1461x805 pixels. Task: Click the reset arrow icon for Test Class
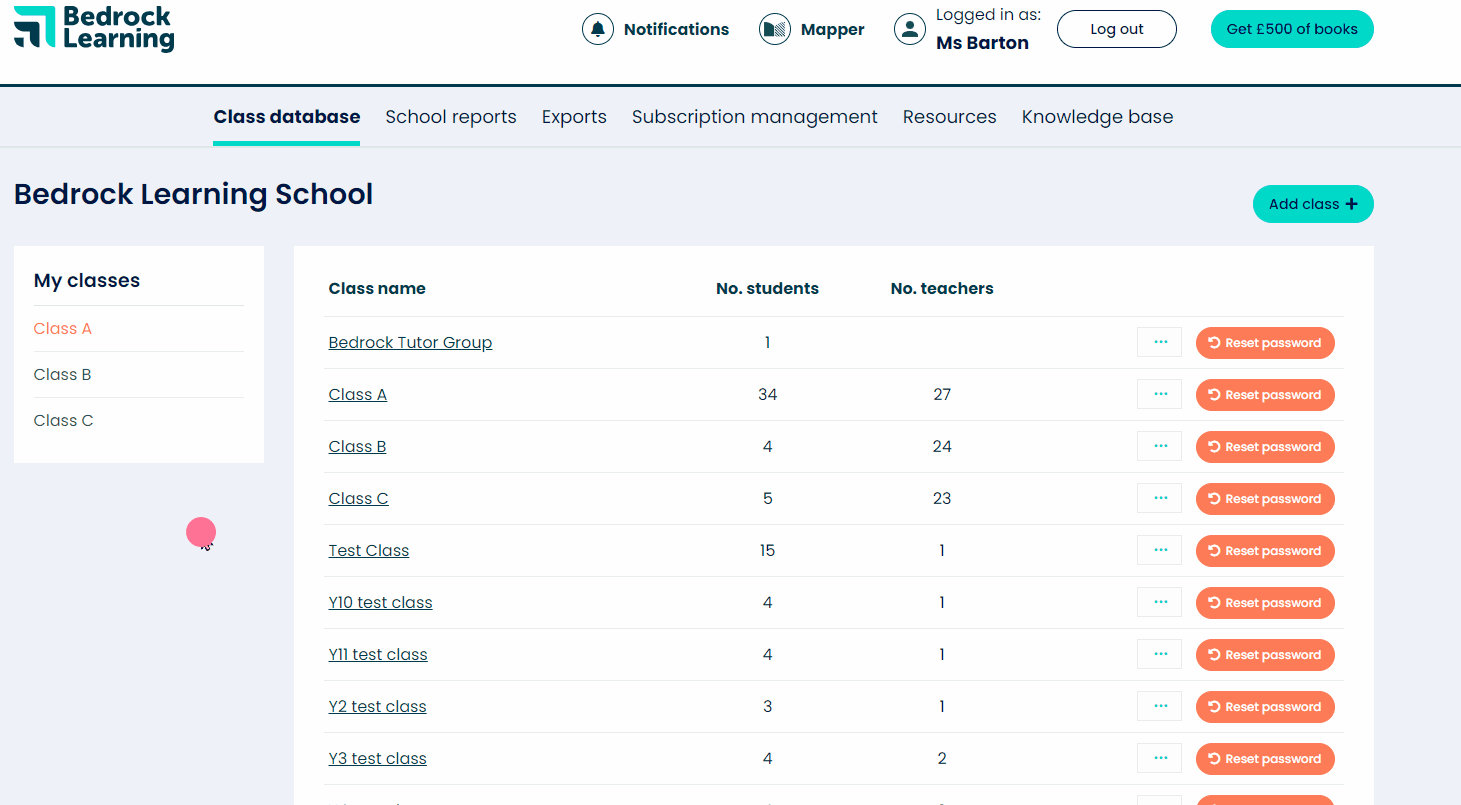(x=1214, y=550)
